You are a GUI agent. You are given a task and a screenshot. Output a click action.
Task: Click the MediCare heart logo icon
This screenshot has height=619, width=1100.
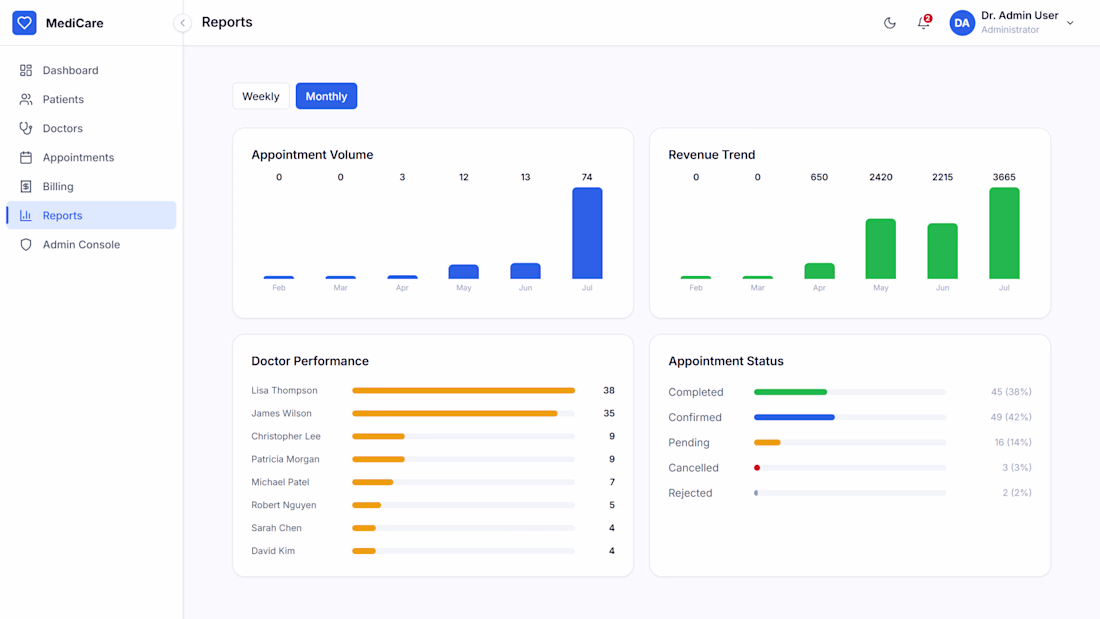24,22
